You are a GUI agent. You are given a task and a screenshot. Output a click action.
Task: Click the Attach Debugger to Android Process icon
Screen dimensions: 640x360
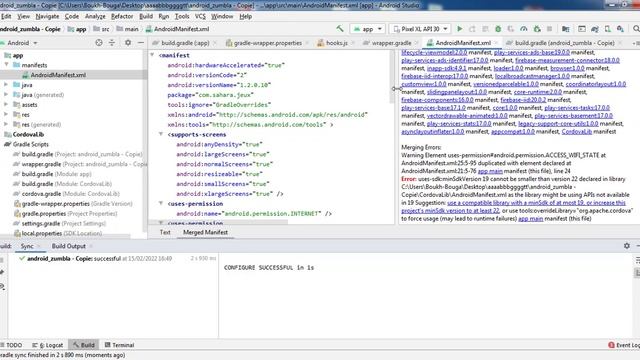[x=537, y=29]
